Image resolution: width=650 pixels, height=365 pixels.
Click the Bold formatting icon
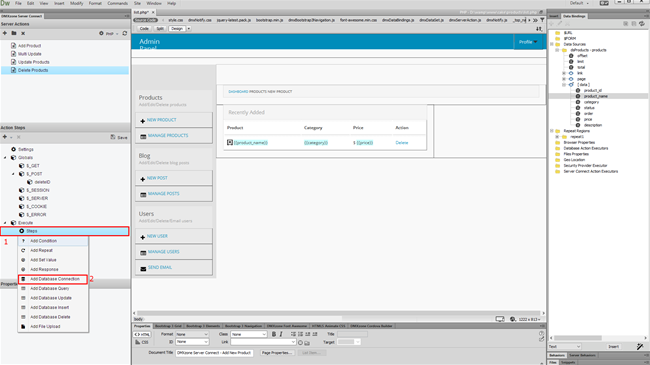point(274,334)
